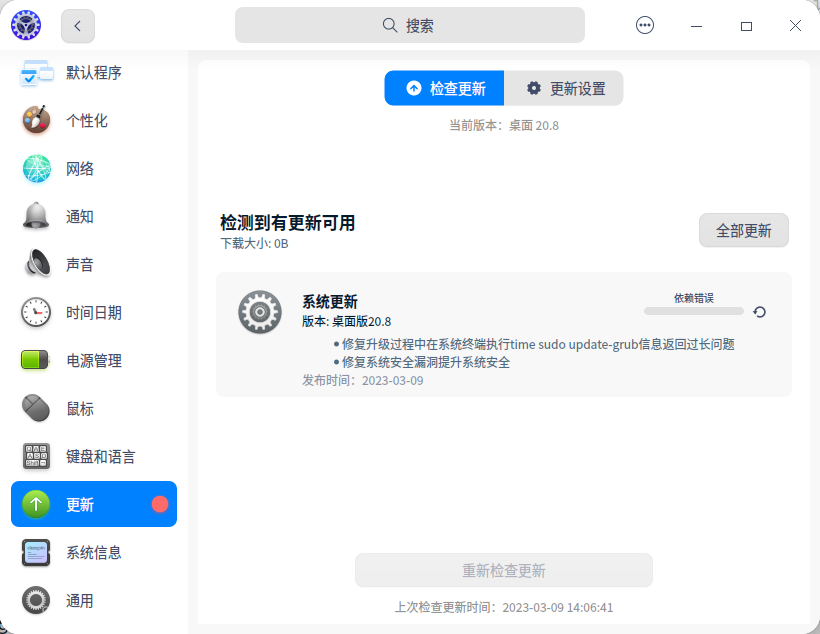The height and width of the screenshot is (634, 820).
Task: Click the 个性化 palette icon
Action: click(36, 120)
